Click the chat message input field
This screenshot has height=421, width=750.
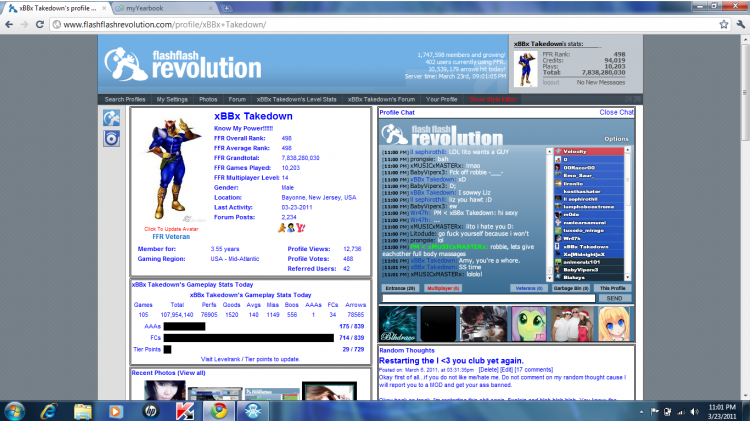pos(488,298)
